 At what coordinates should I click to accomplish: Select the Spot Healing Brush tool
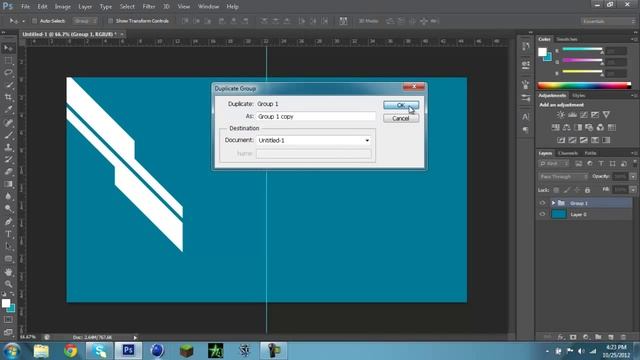click(8, 122)
